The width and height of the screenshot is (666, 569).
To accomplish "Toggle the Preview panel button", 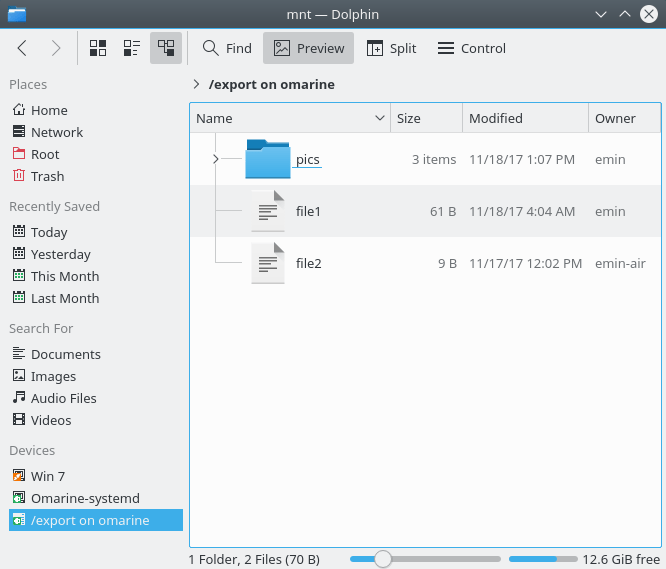I will click(309, 48).
